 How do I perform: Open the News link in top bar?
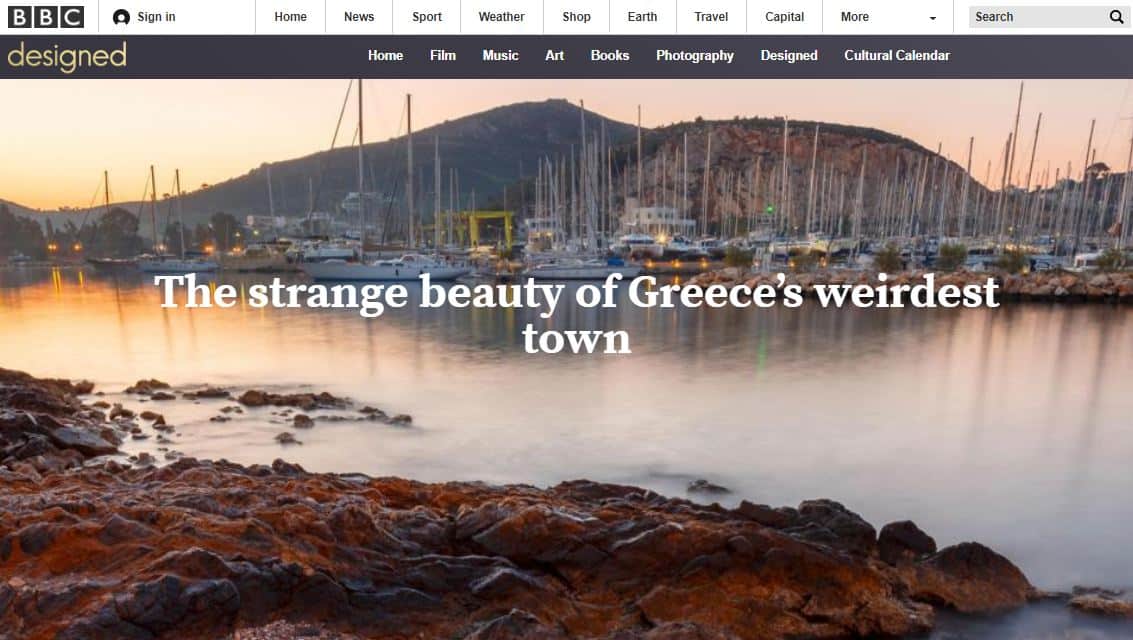pyautogui.click(x=359, y=17)
